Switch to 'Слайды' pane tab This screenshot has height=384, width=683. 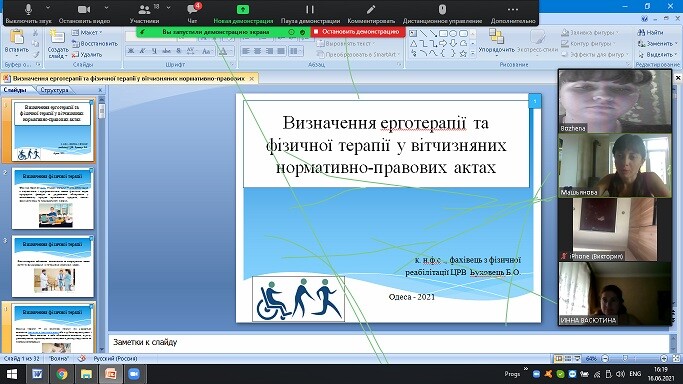[15, 90]
